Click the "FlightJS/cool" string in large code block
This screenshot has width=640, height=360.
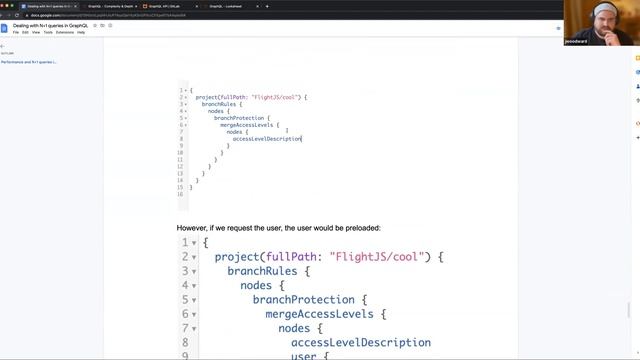[x=377, y=257]
